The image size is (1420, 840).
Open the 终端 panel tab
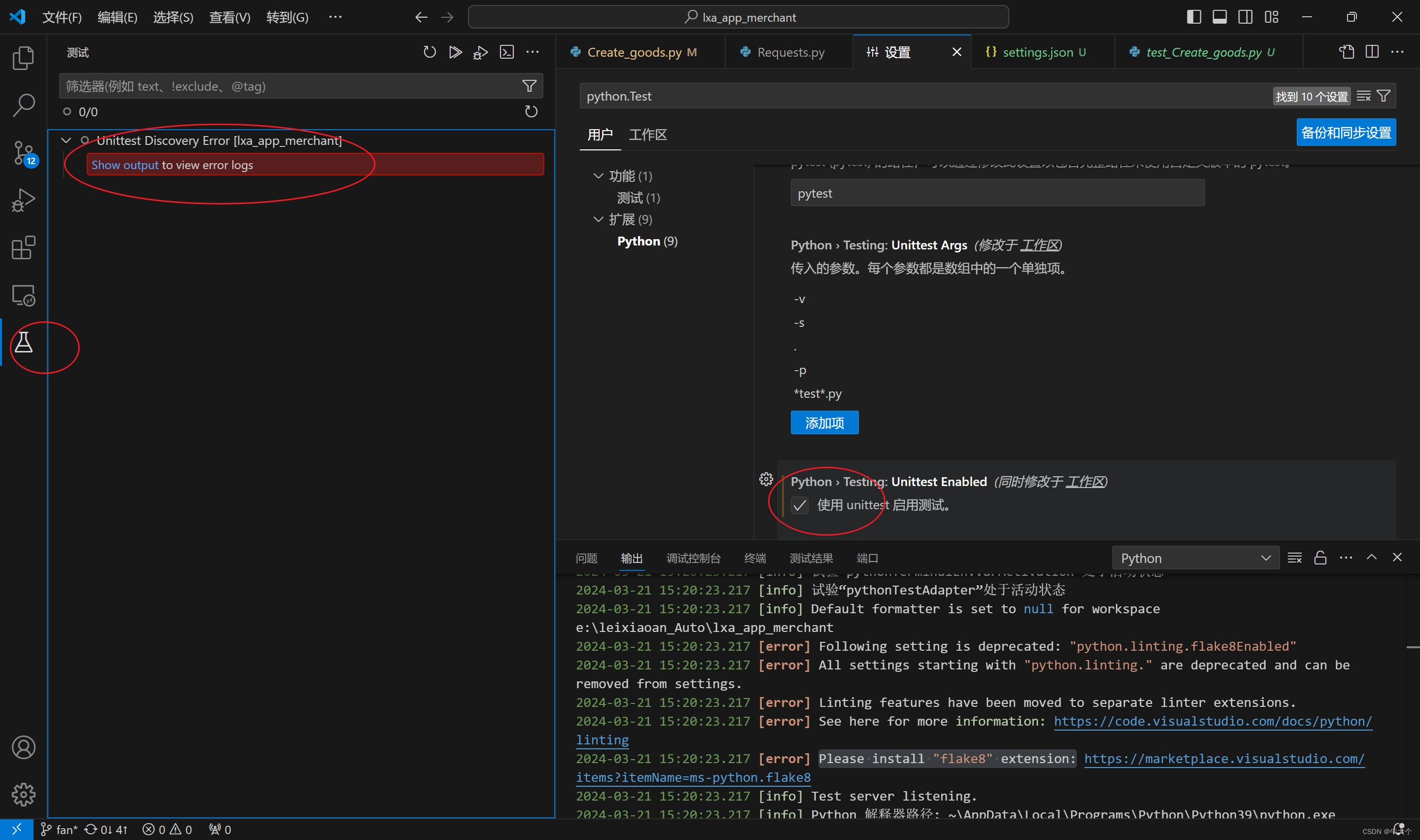(754, 558)
